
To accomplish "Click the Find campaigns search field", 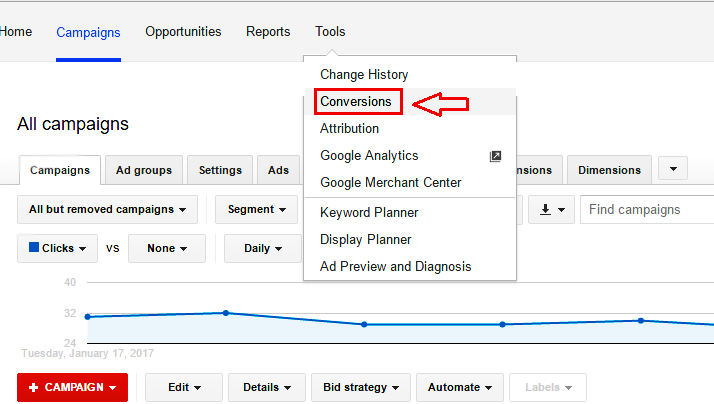I will (x=647, y=210).
